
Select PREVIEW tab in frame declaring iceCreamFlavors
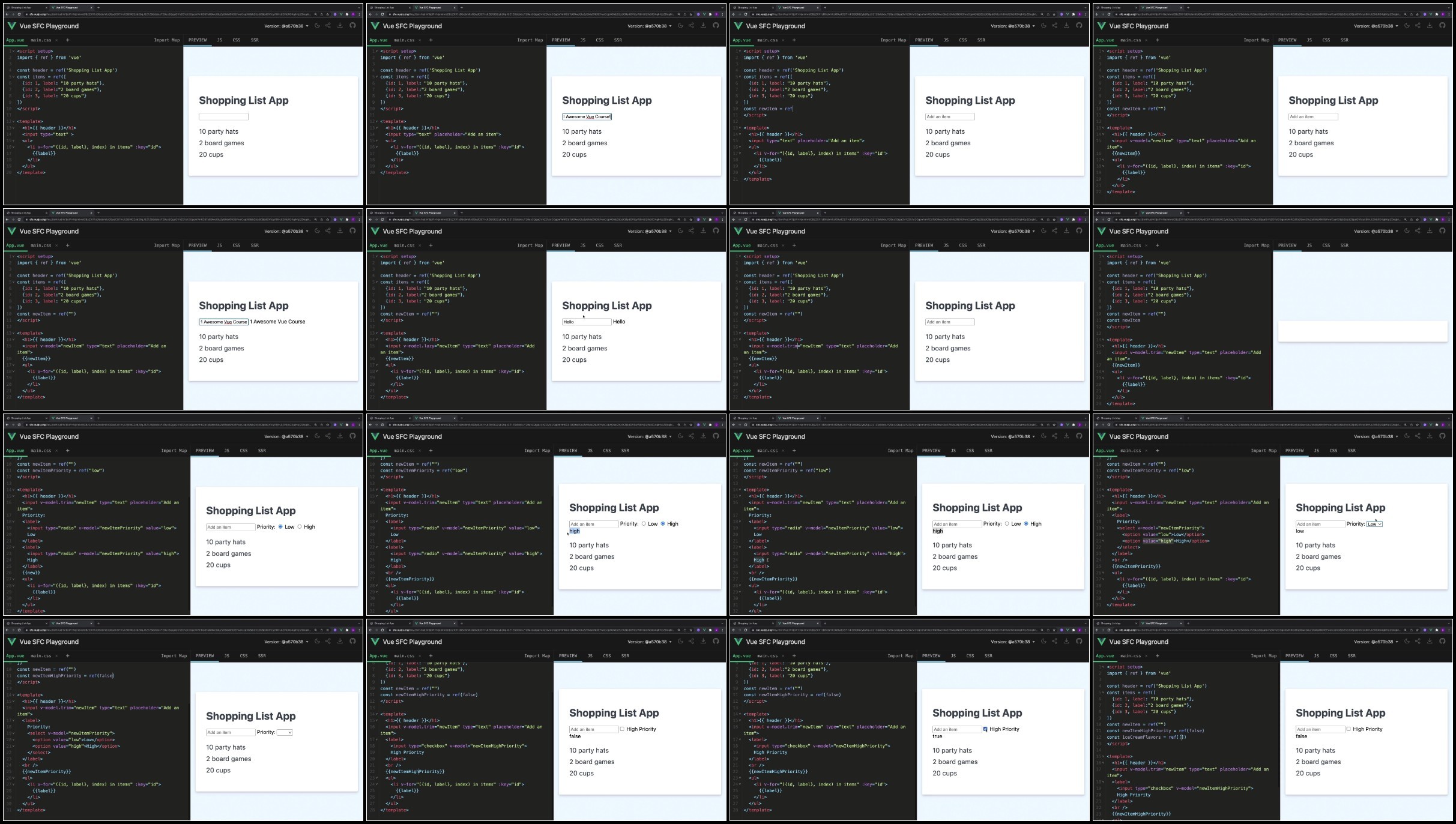pos(1294,656)
